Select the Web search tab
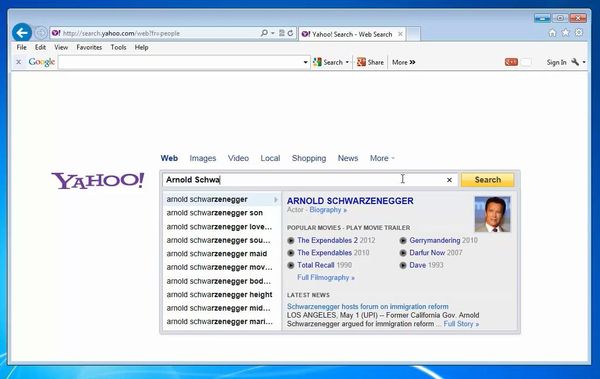 (x=169, y=158)
